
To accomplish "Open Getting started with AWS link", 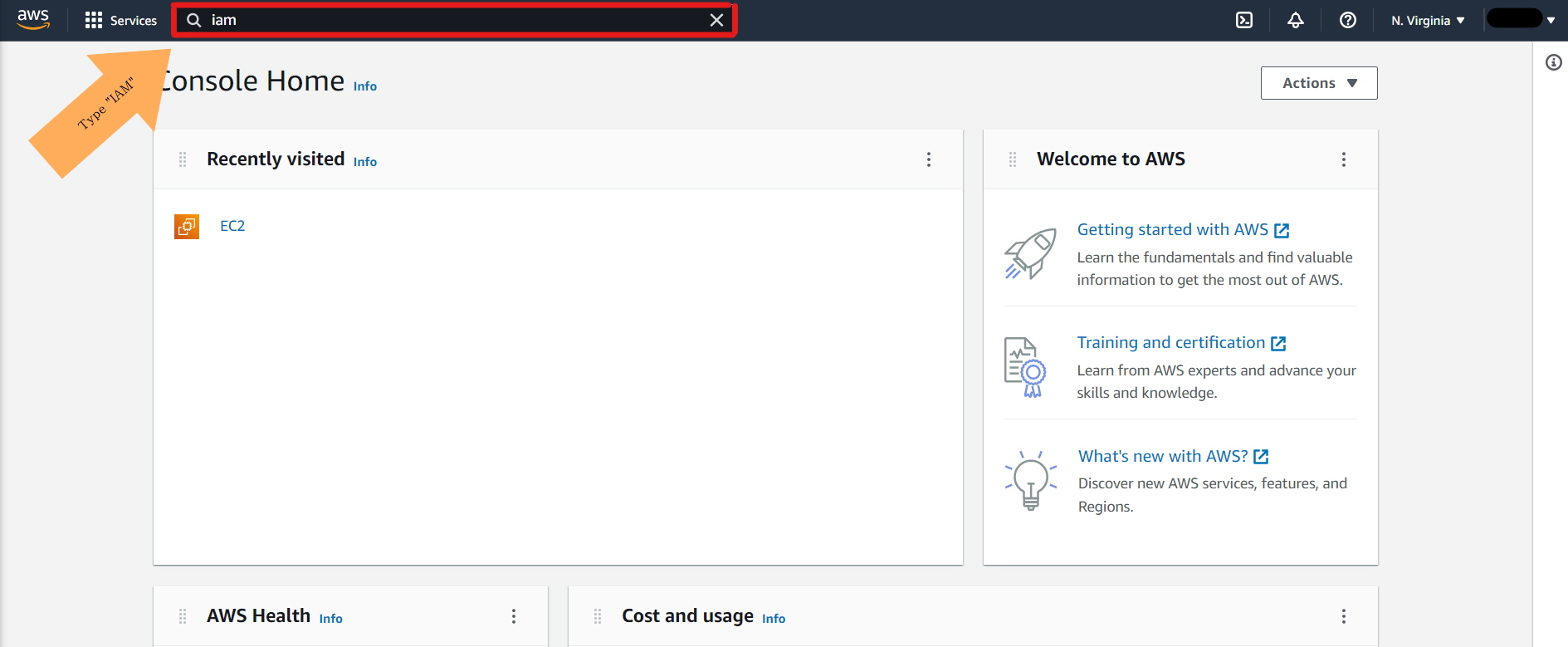I will click(1183, 230).
